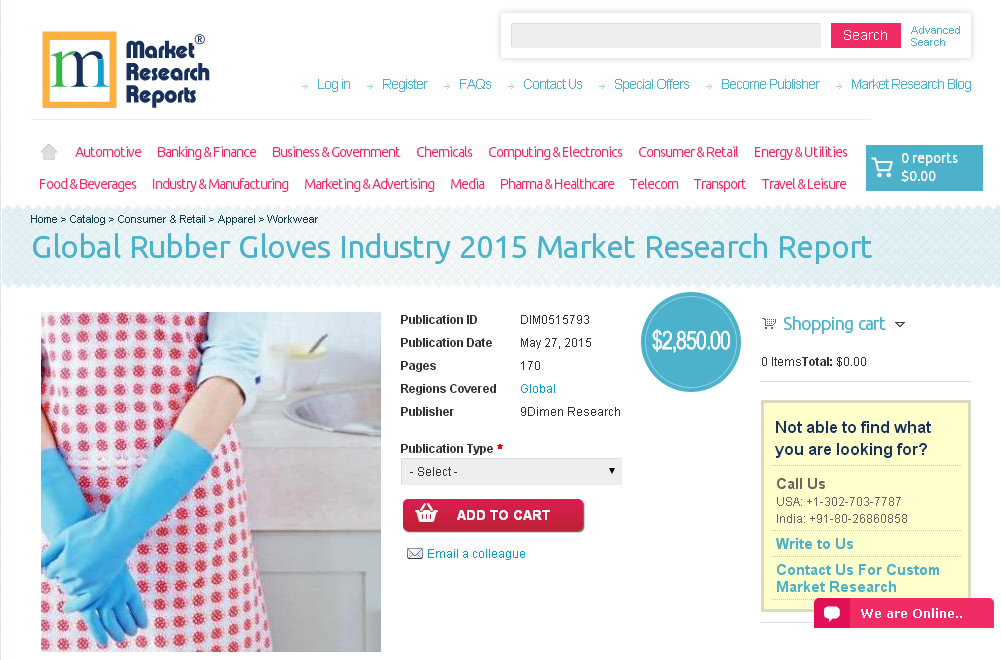Click the rubber gloves product image

click(x=211, y=482)
